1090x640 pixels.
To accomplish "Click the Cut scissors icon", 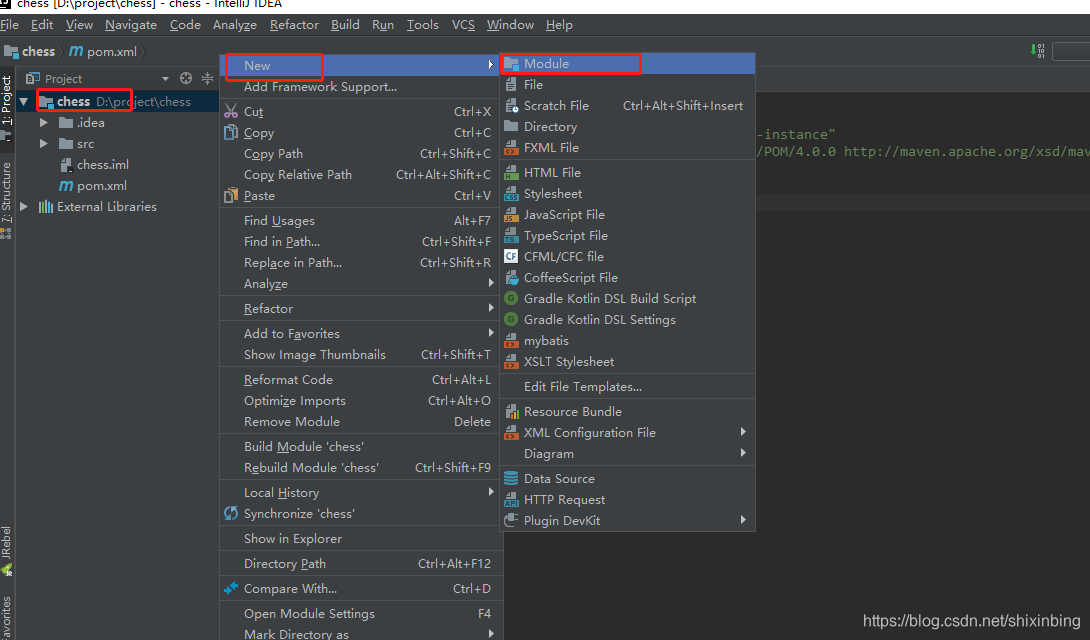I will [231, 111].
